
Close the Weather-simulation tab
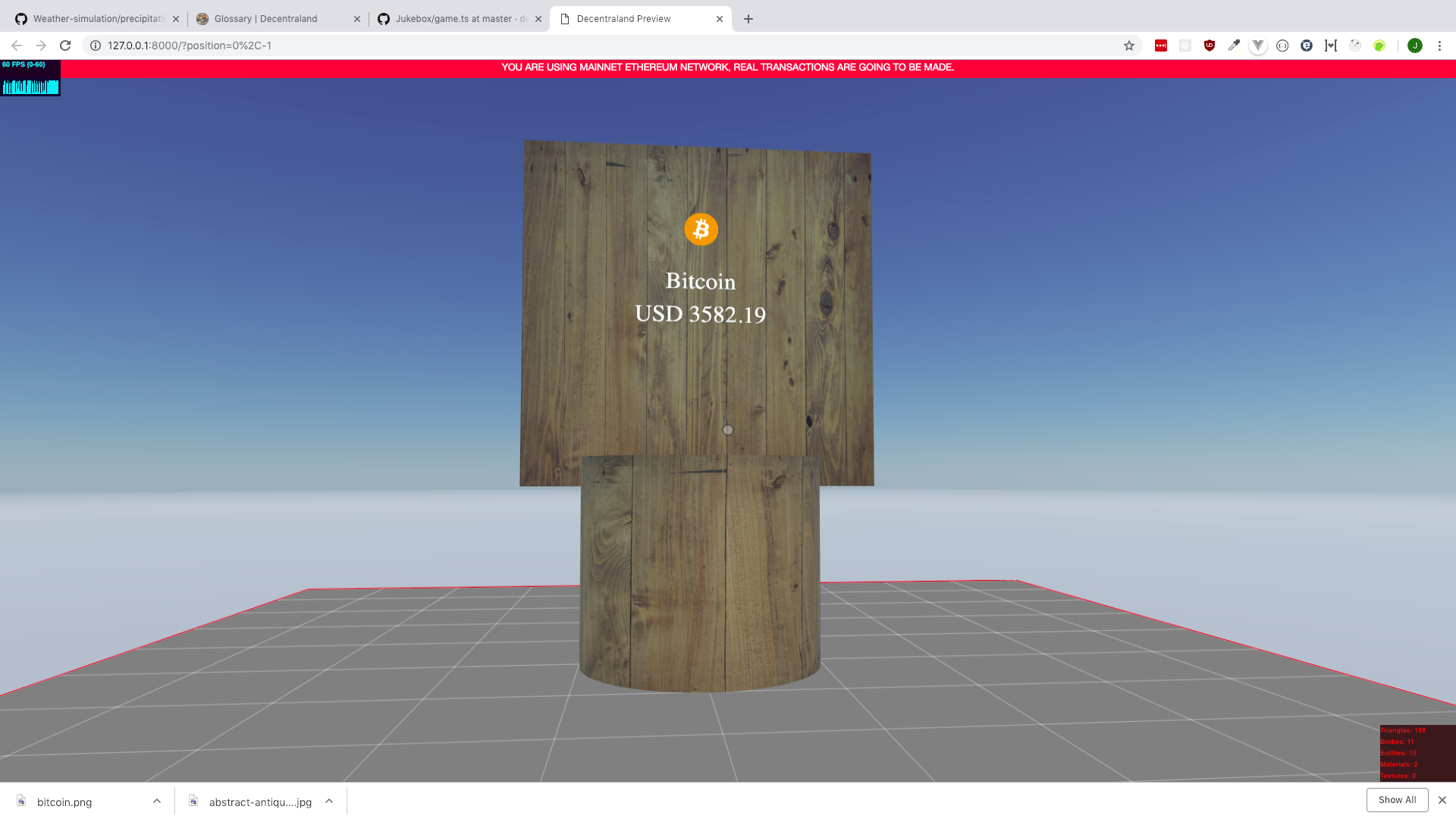[176, 19]
